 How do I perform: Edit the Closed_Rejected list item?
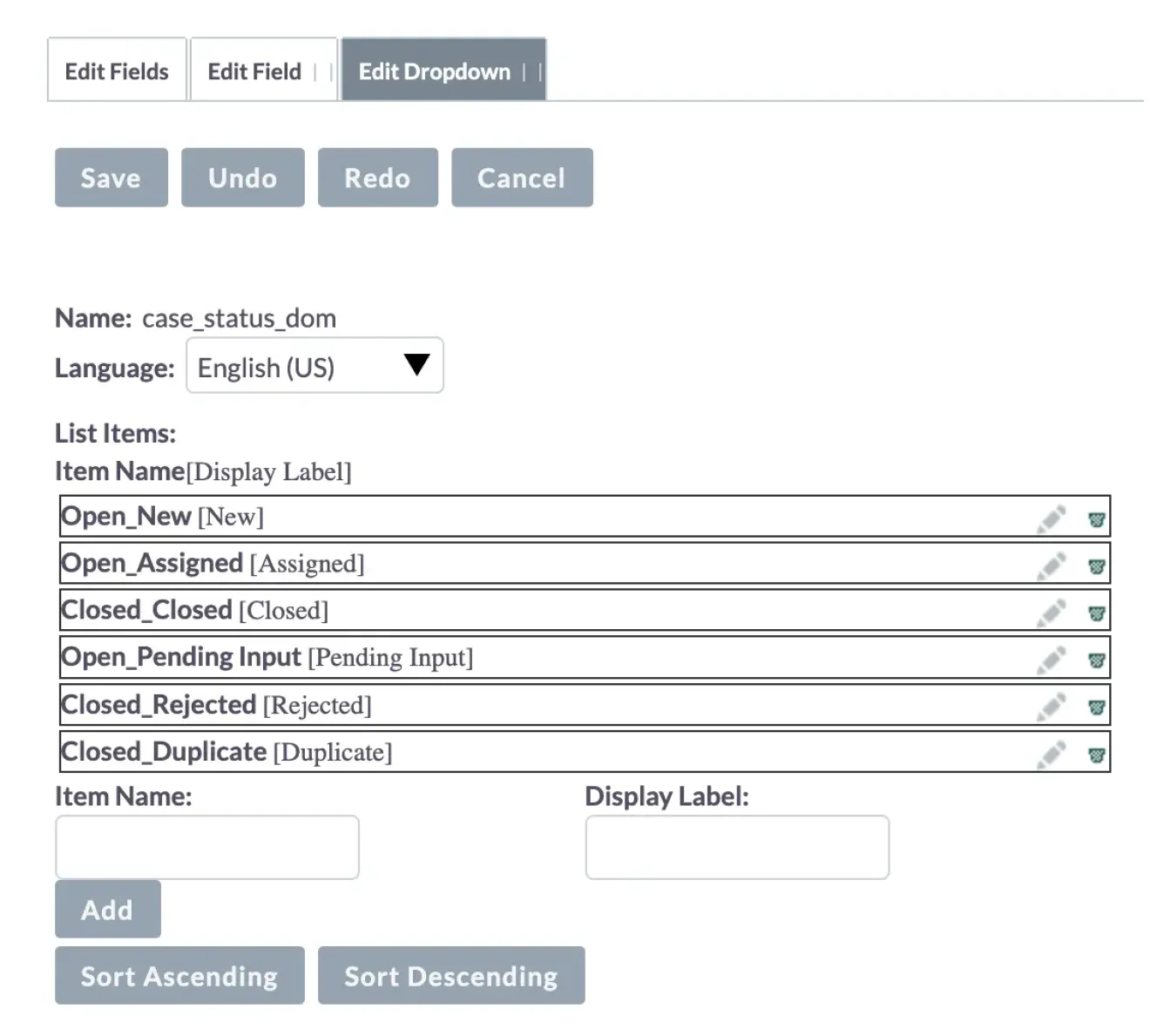(1051, 705)
